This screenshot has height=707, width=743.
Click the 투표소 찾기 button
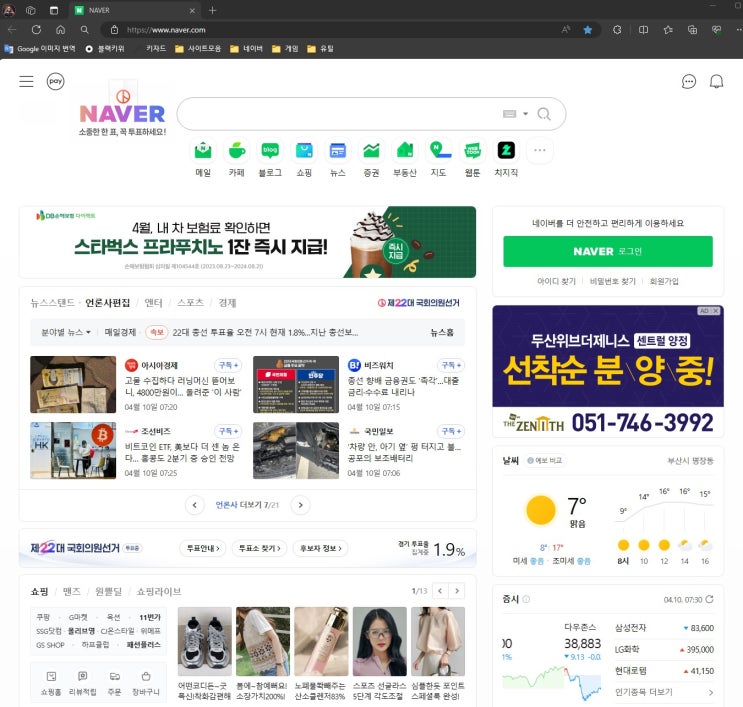tap(259, 548)
